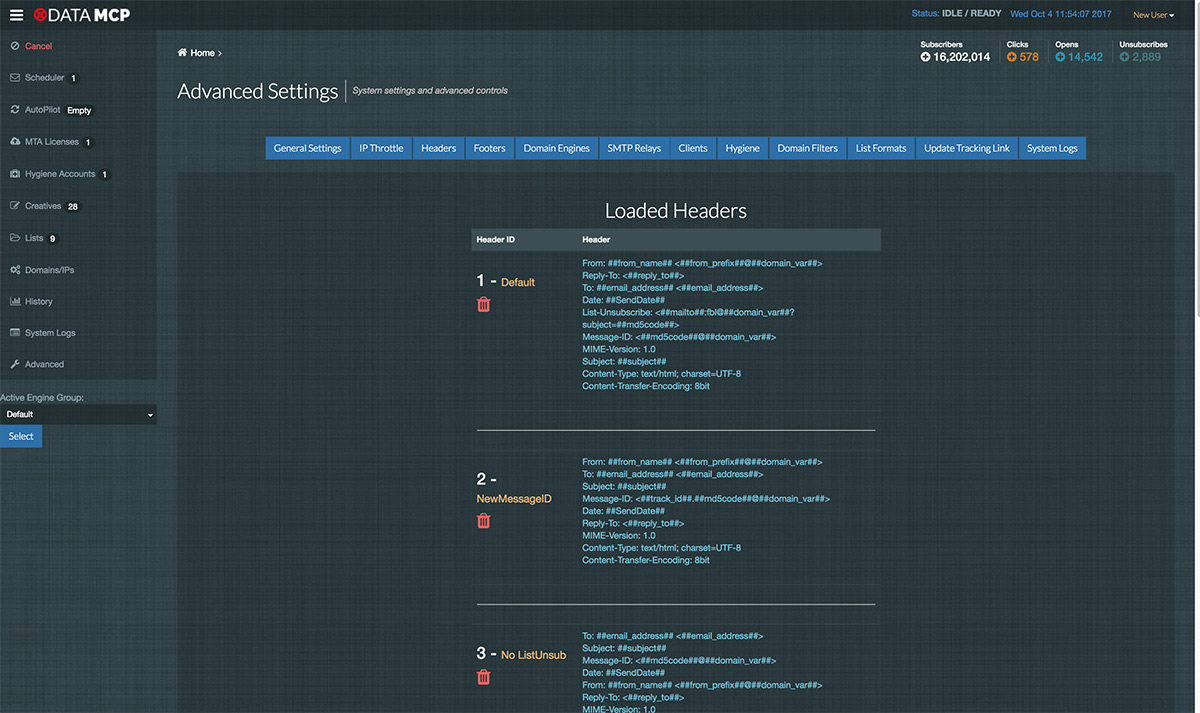The width and height of the screenshot is (1200, 713).
Task: Open History from the sidebar
Action: (x=39, y=301)
